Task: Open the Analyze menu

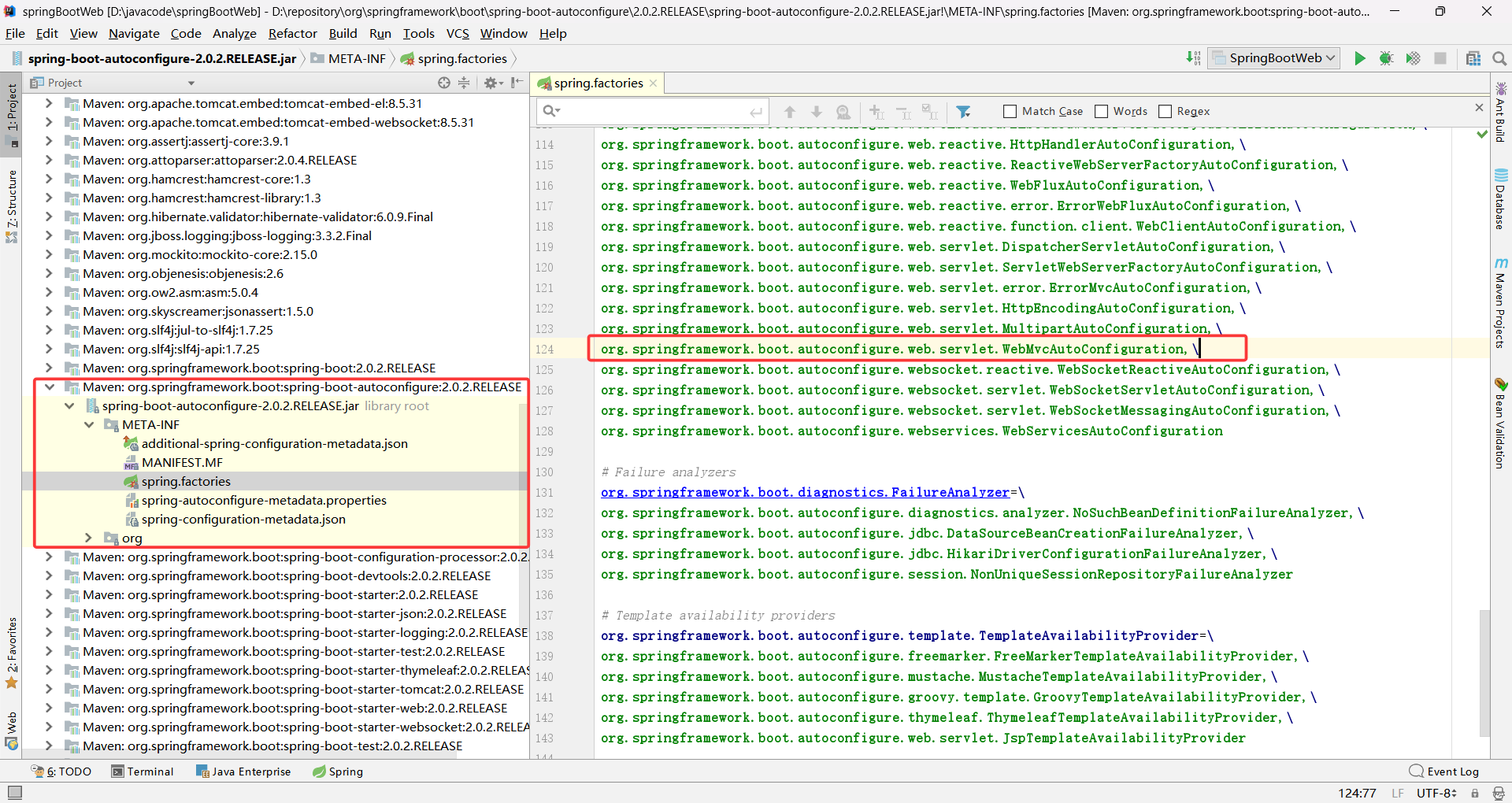Action: [x=235, y=33]
